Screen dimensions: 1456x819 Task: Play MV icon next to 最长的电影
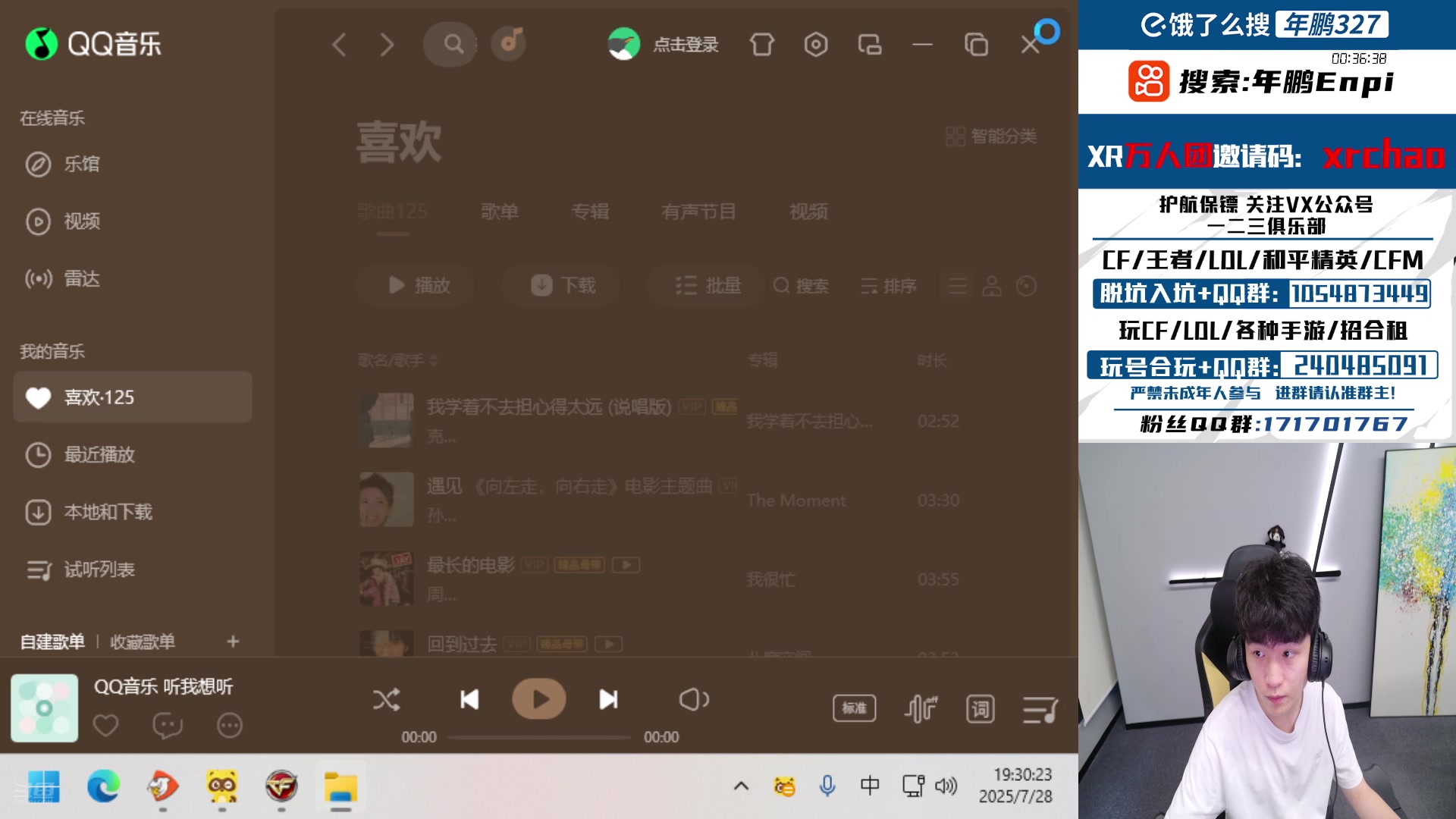(626, 565)
